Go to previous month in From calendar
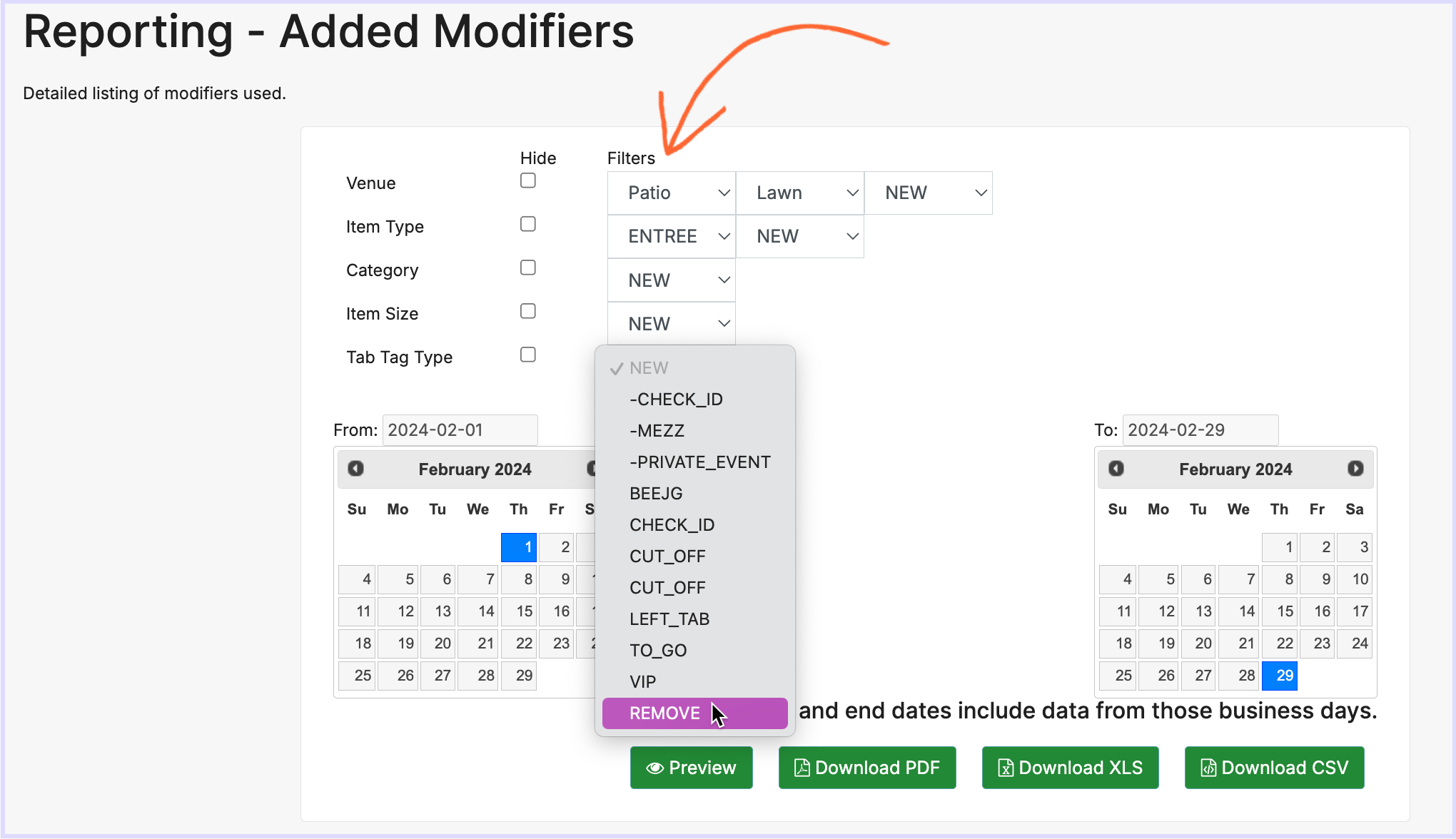This screenshot has width=1456, height=839. pyautogui.click(x=355, y=469)
